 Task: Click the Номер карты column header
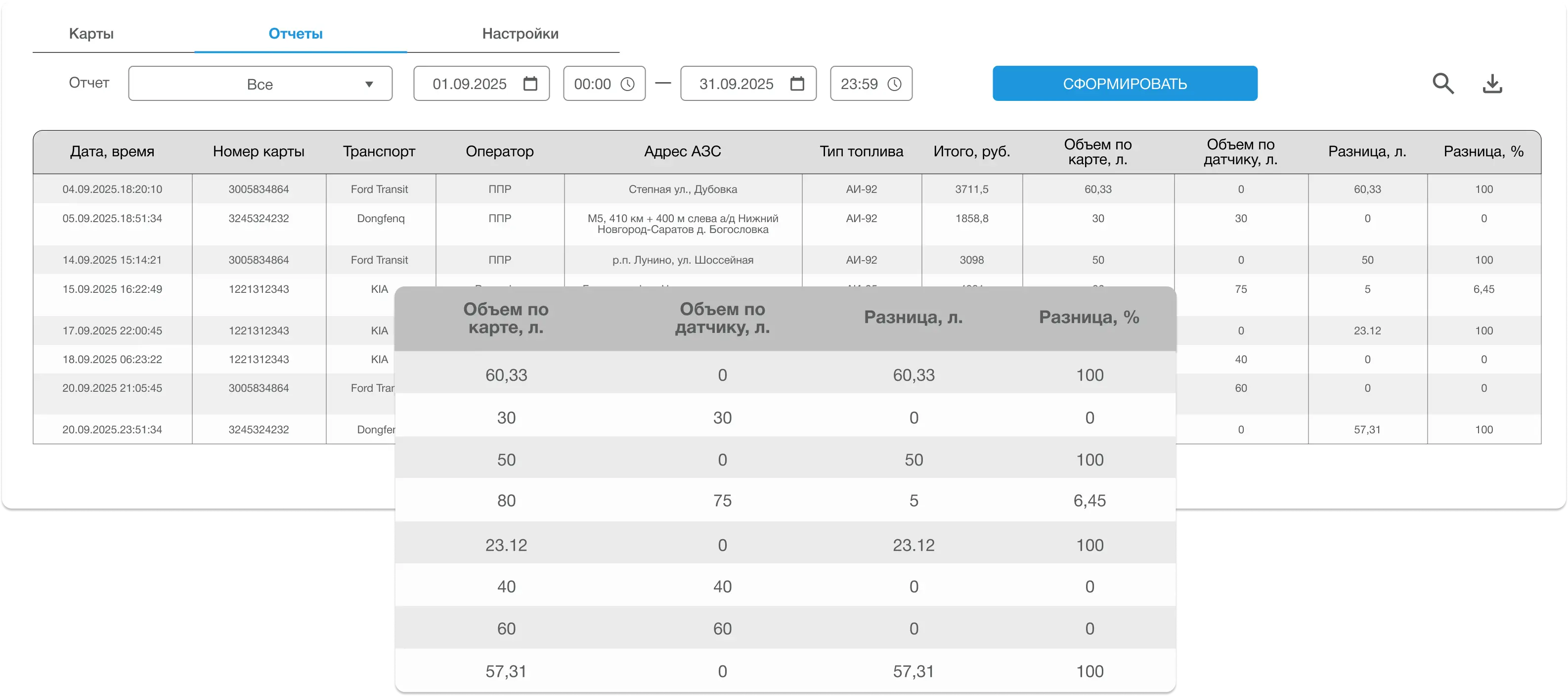coord(259,152)
